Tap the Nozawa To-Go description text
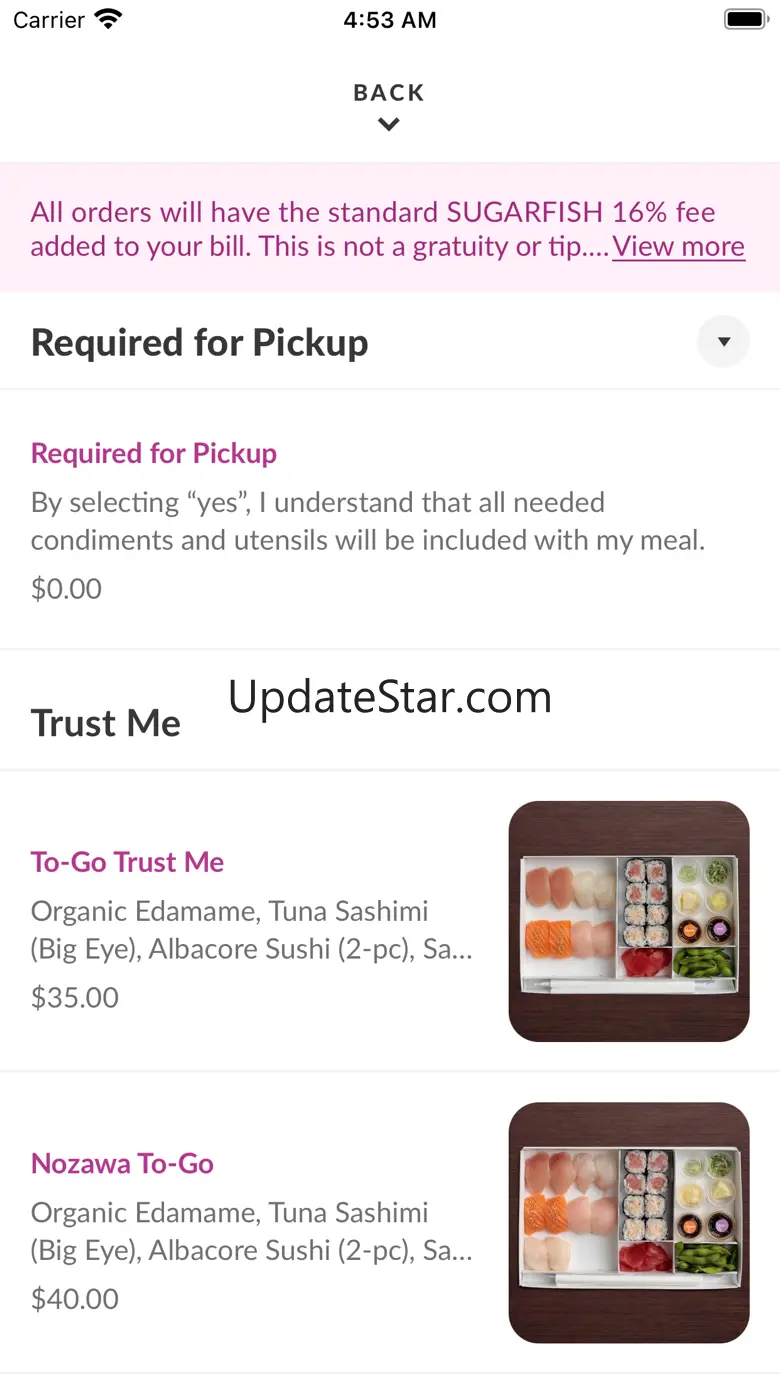Image resolution: width=780 pixels, height=1387 pixels. (x=251, y=1231)
